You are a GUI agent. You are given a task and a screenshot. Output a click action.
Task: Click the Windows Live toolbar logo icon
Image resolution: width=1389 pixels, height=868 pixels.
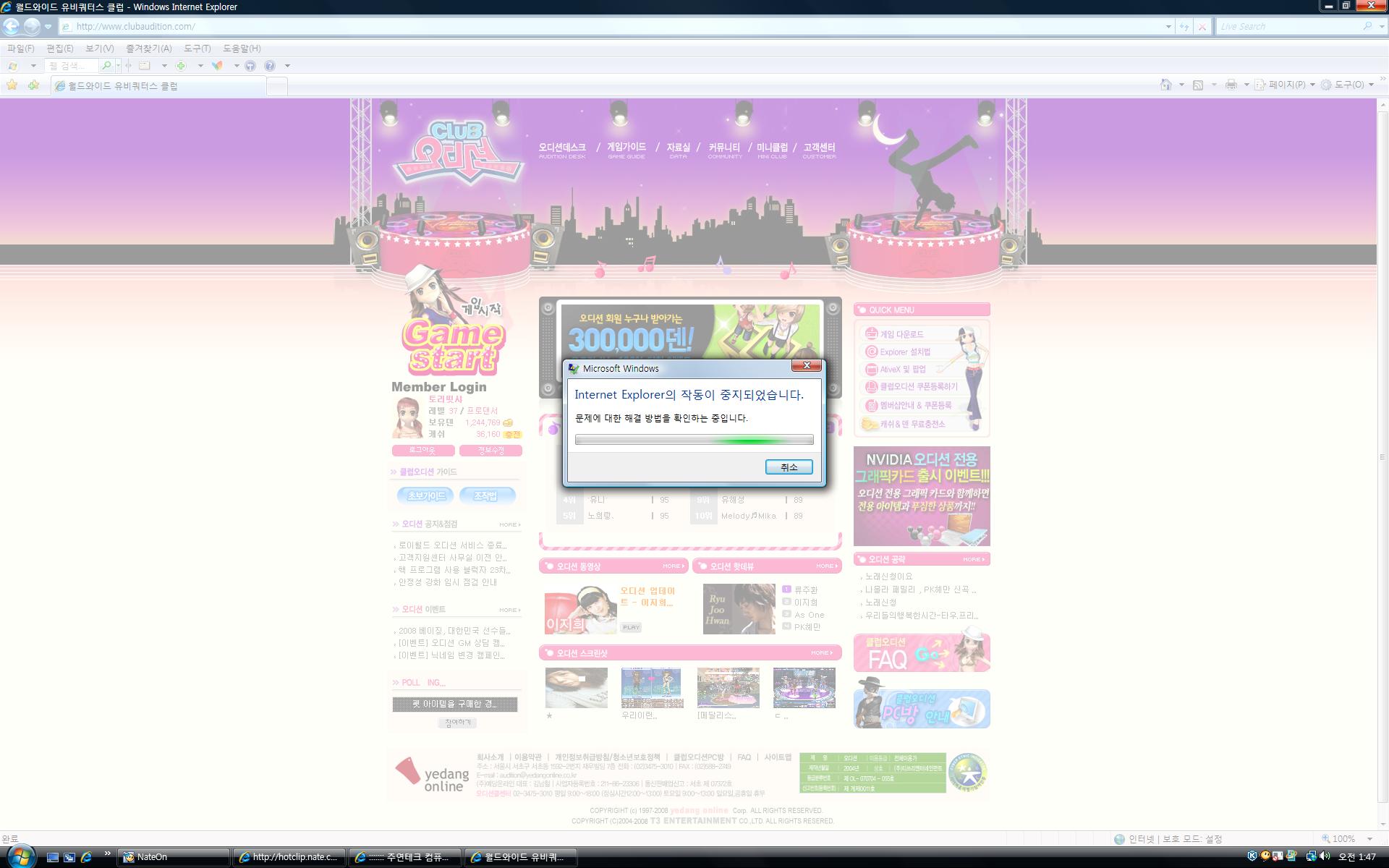click(x=12, y=66)
